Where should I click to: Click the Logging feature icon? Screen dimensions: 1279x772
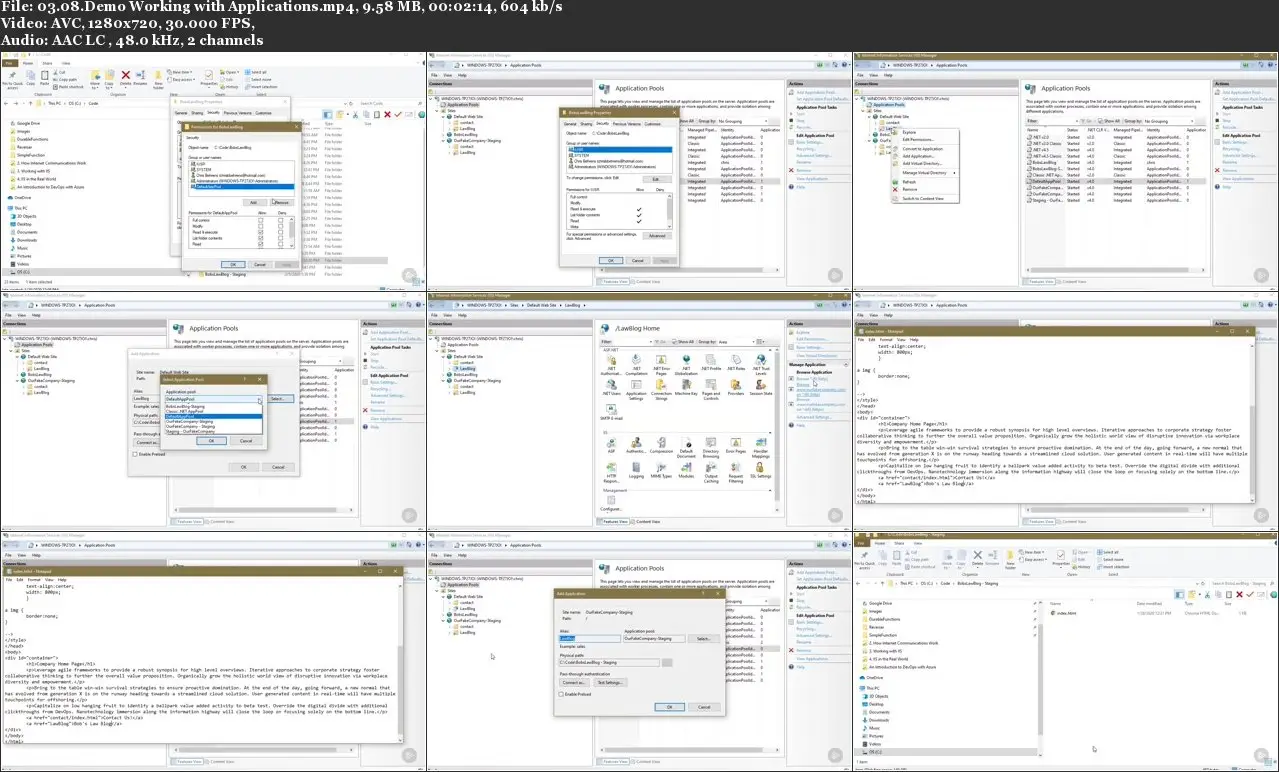[636, 472]
